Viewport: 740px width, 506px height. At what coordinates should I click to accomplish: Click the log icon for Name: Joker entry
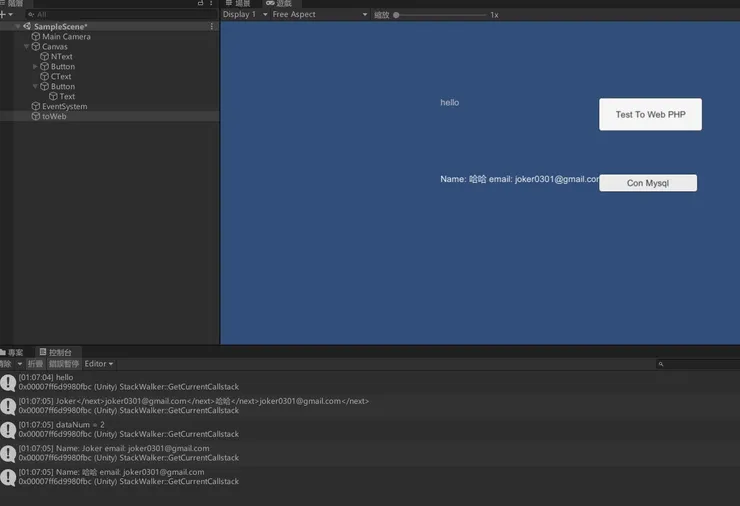(8, 453)
